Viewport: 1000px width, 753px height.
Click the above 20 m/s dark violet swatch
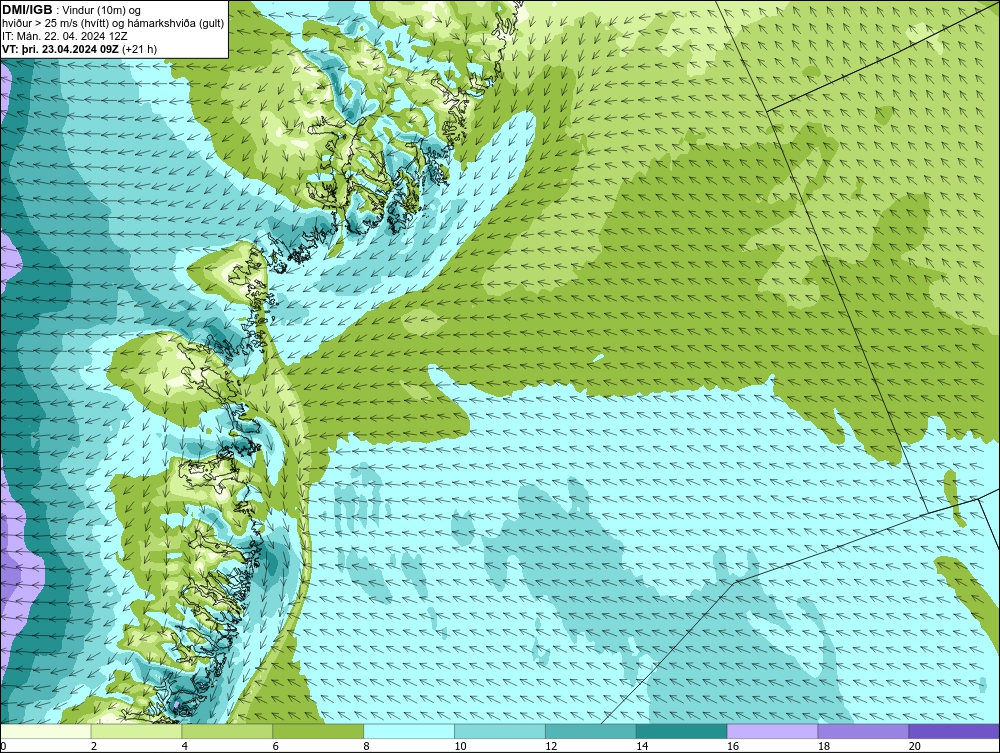coord(954,731)
